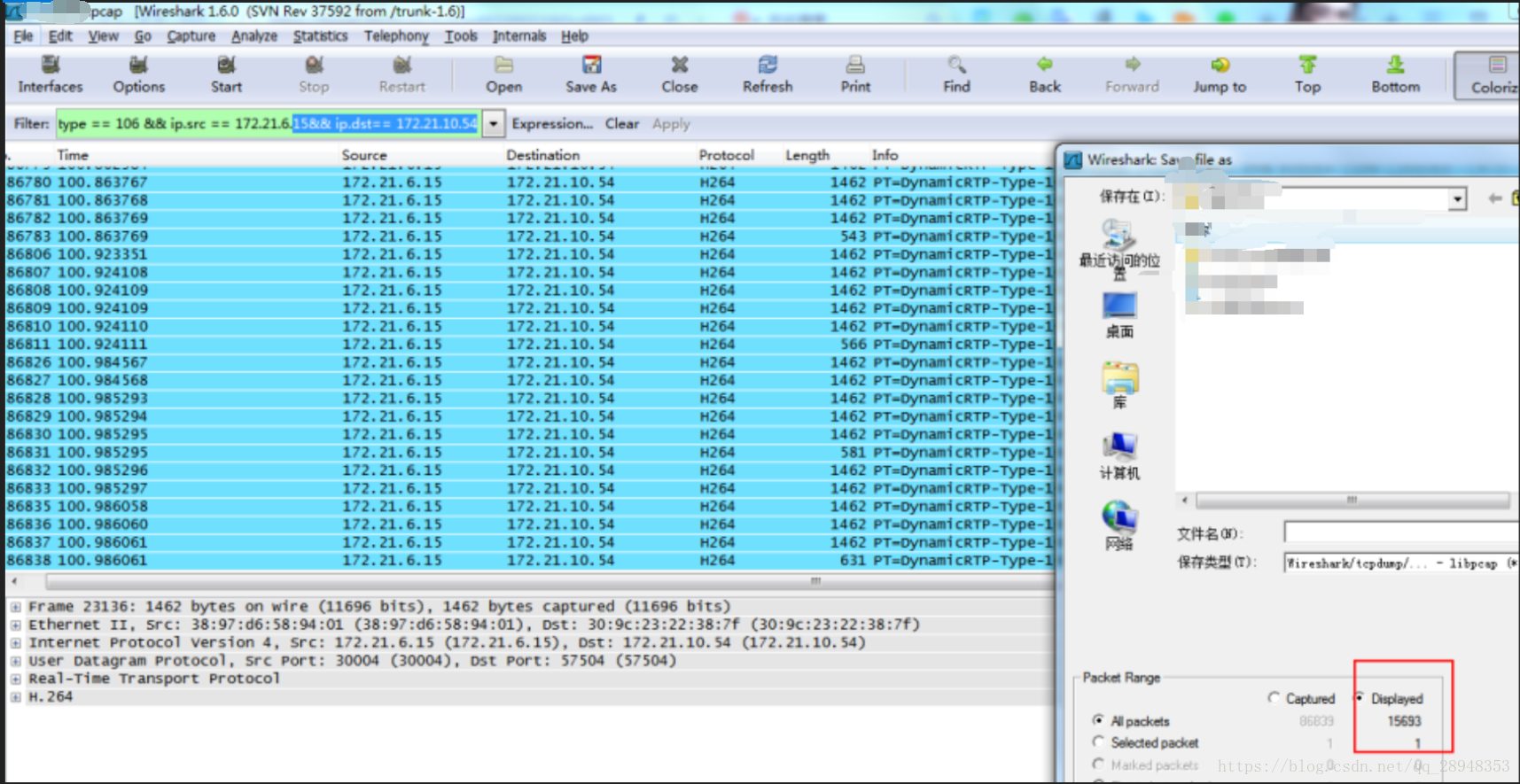Expand Real-Time Transport Protocol details
Viewport: 1520px width, 784px height.
(15, 679)
